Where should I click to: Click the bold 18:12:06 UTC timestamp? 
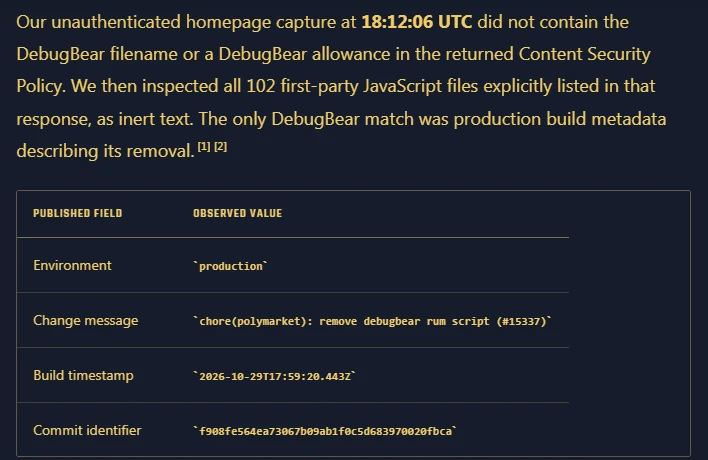click(417, 22)
